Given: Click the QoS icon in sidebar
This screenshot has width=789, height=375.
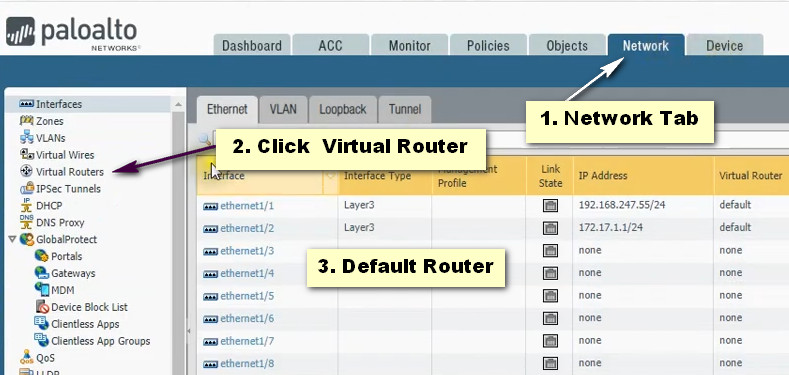Looking at the screenshot, I should pyautogui.click(x=27, y=357).
